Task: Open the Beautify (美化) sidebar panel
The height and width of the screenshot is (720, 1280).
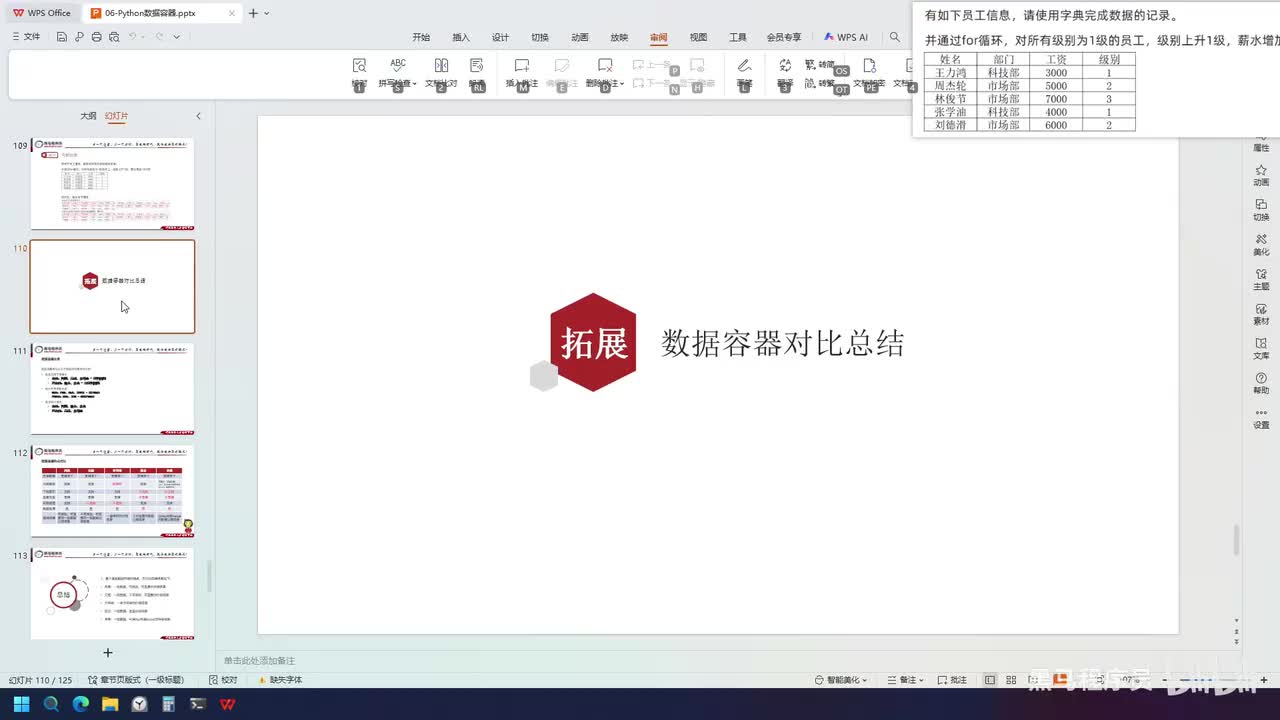Action: point(1261,245)
